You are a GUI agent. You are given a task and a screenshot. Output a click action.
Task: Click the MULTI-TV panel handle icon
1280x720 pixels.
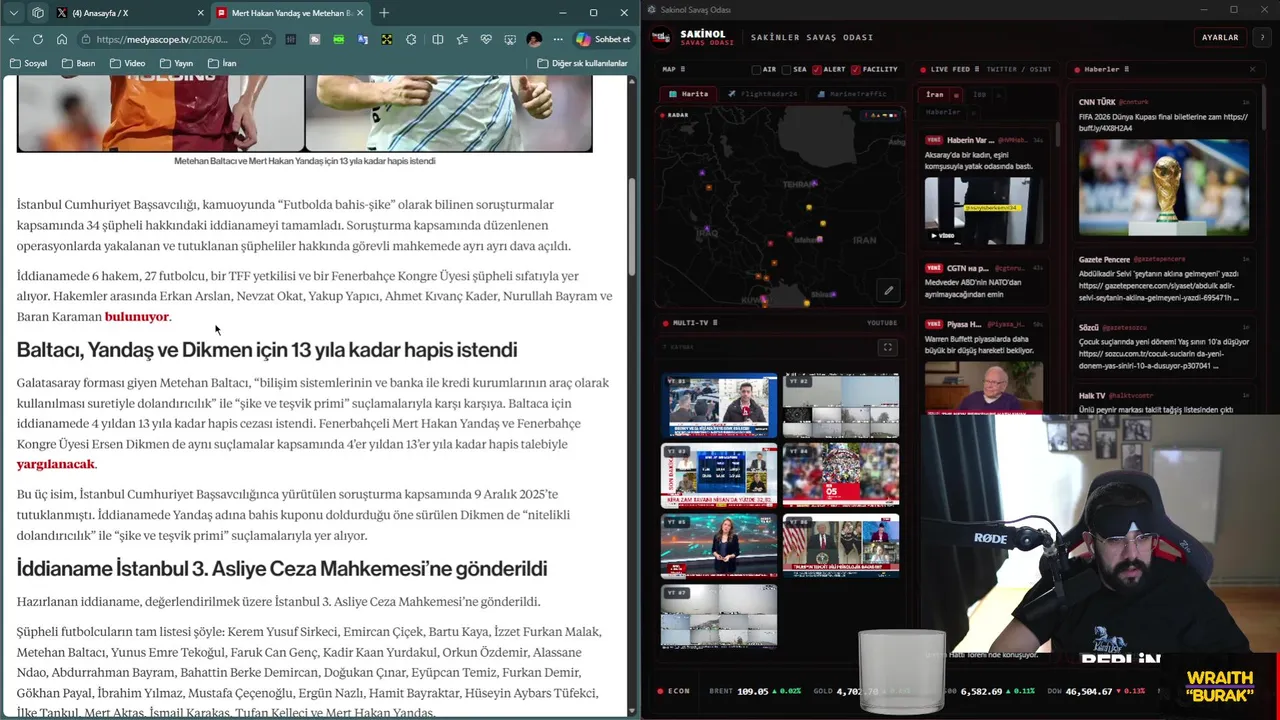coord(715,323)
